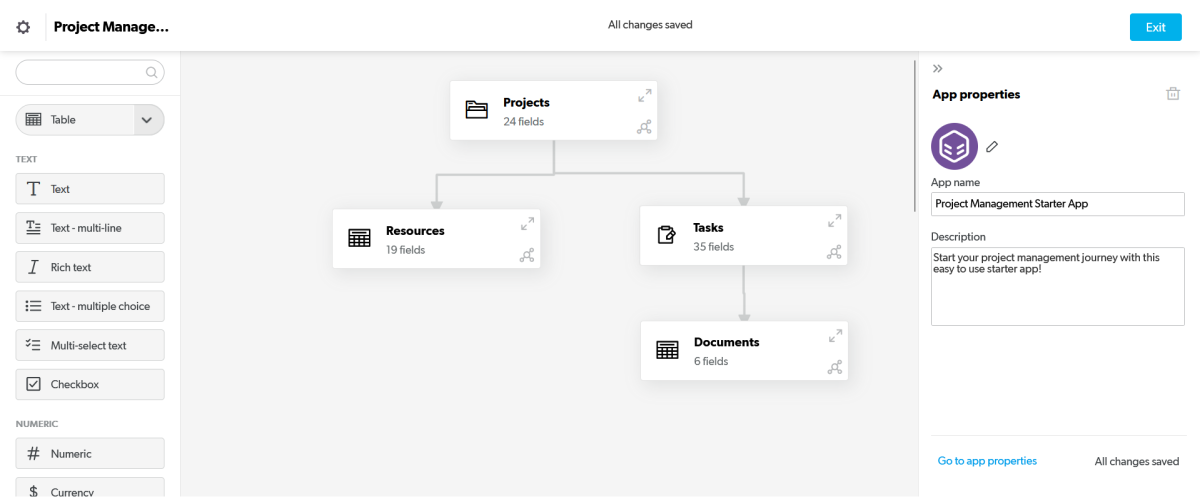Collapse the App properties panel
The width and height of the screenshot is (1200, 499).
click(938, 69)
